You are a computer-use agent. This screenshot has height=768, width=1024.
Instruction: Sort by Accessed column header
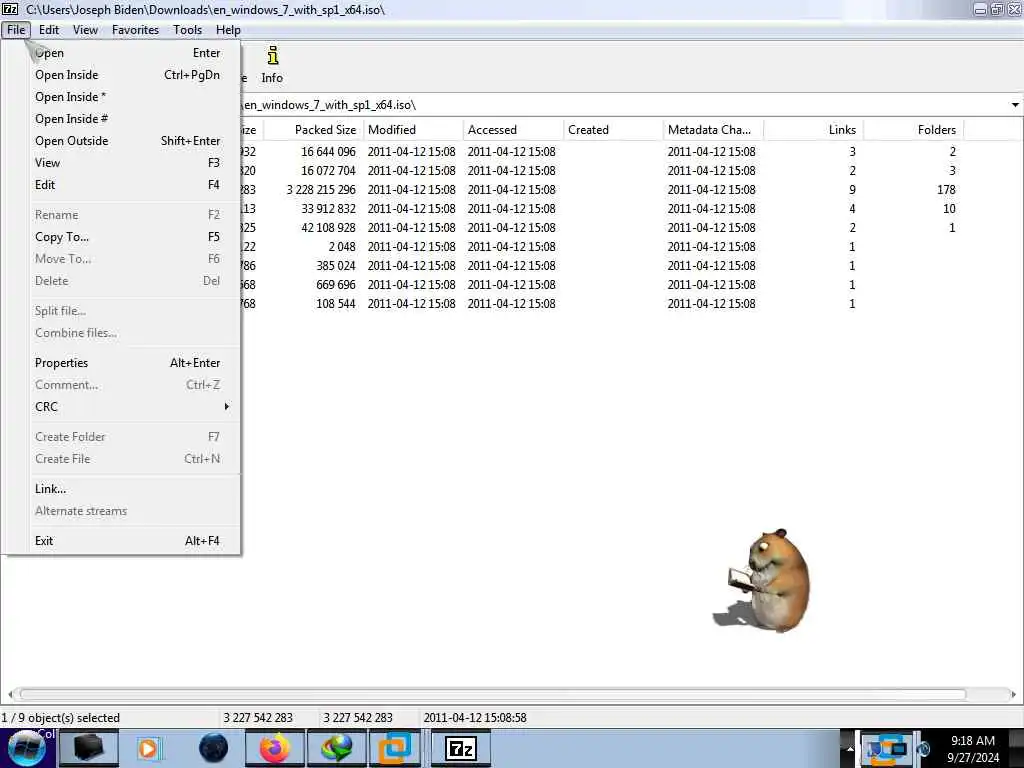(x=513, y=130)
